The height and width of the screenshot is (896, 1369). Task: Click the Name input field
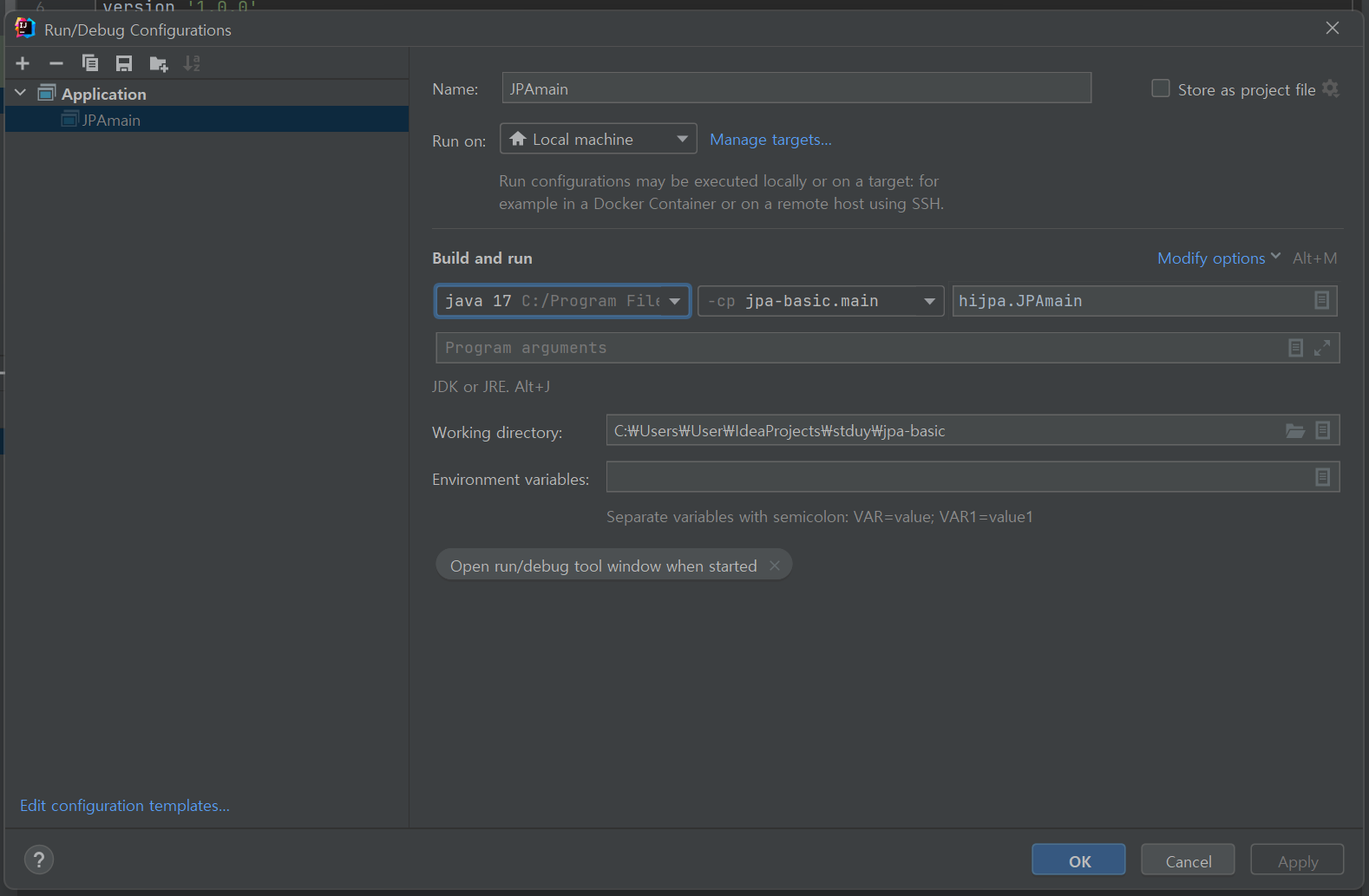coord(796,88)
